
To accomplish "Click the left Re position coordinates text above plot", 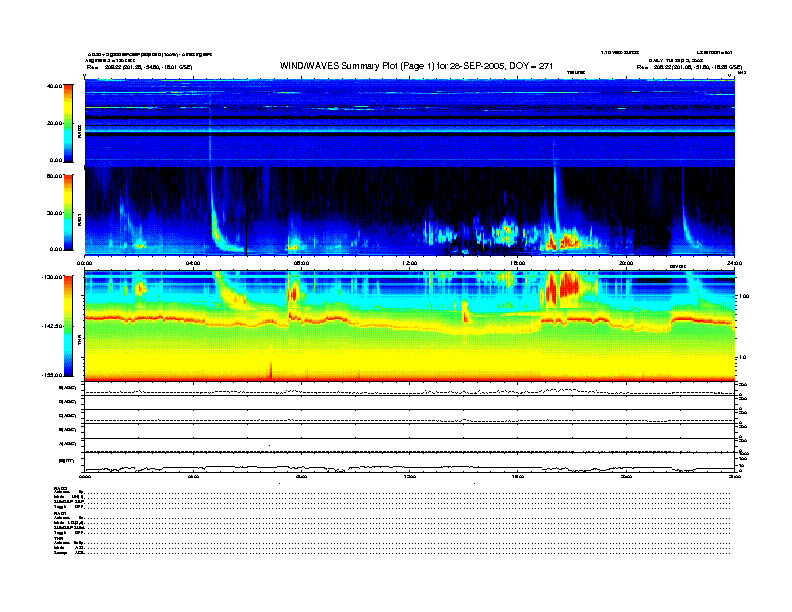I will coord(139,67).
